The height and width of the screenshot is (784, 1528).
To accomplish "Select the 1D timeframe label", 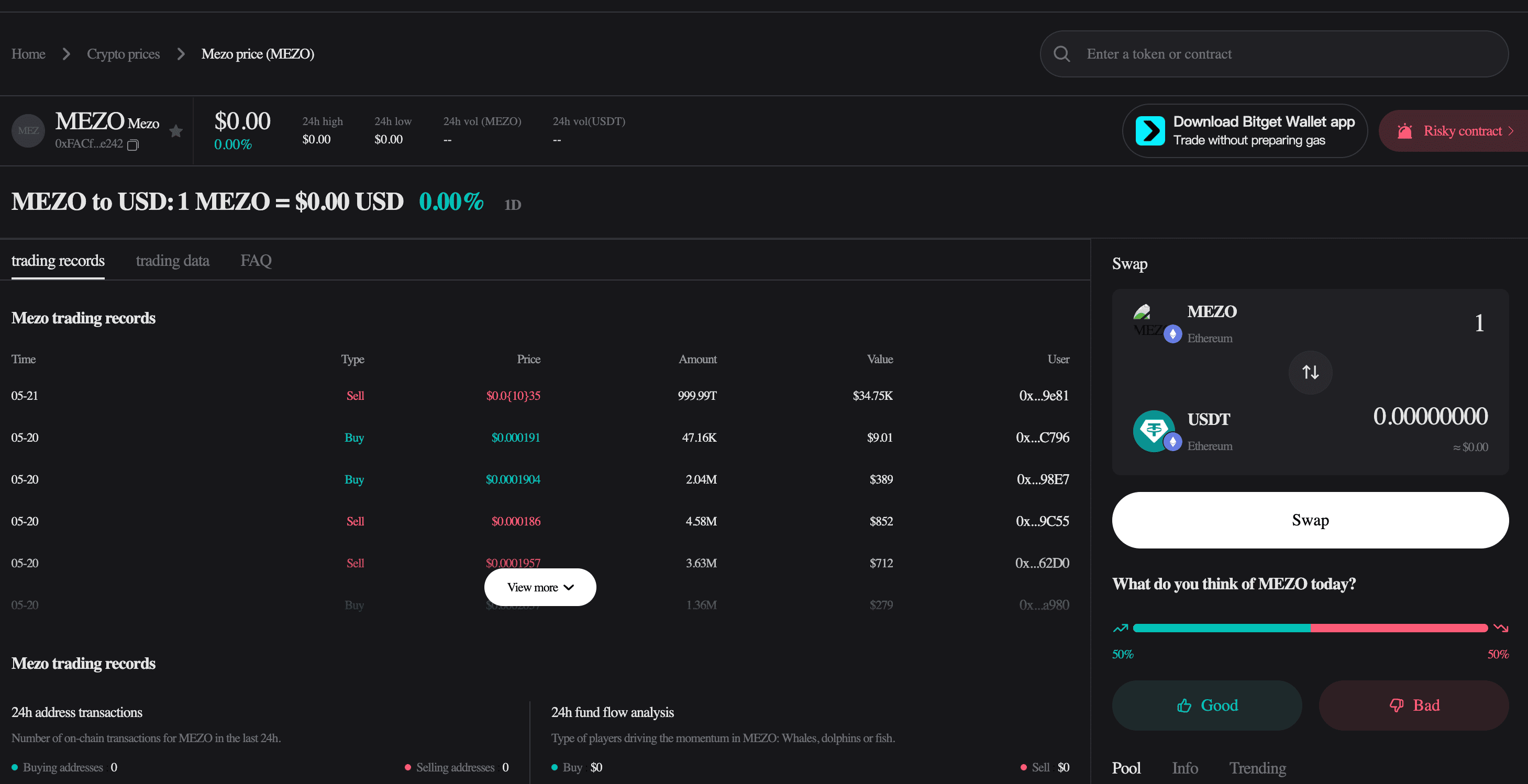I will tap(513, 205).
